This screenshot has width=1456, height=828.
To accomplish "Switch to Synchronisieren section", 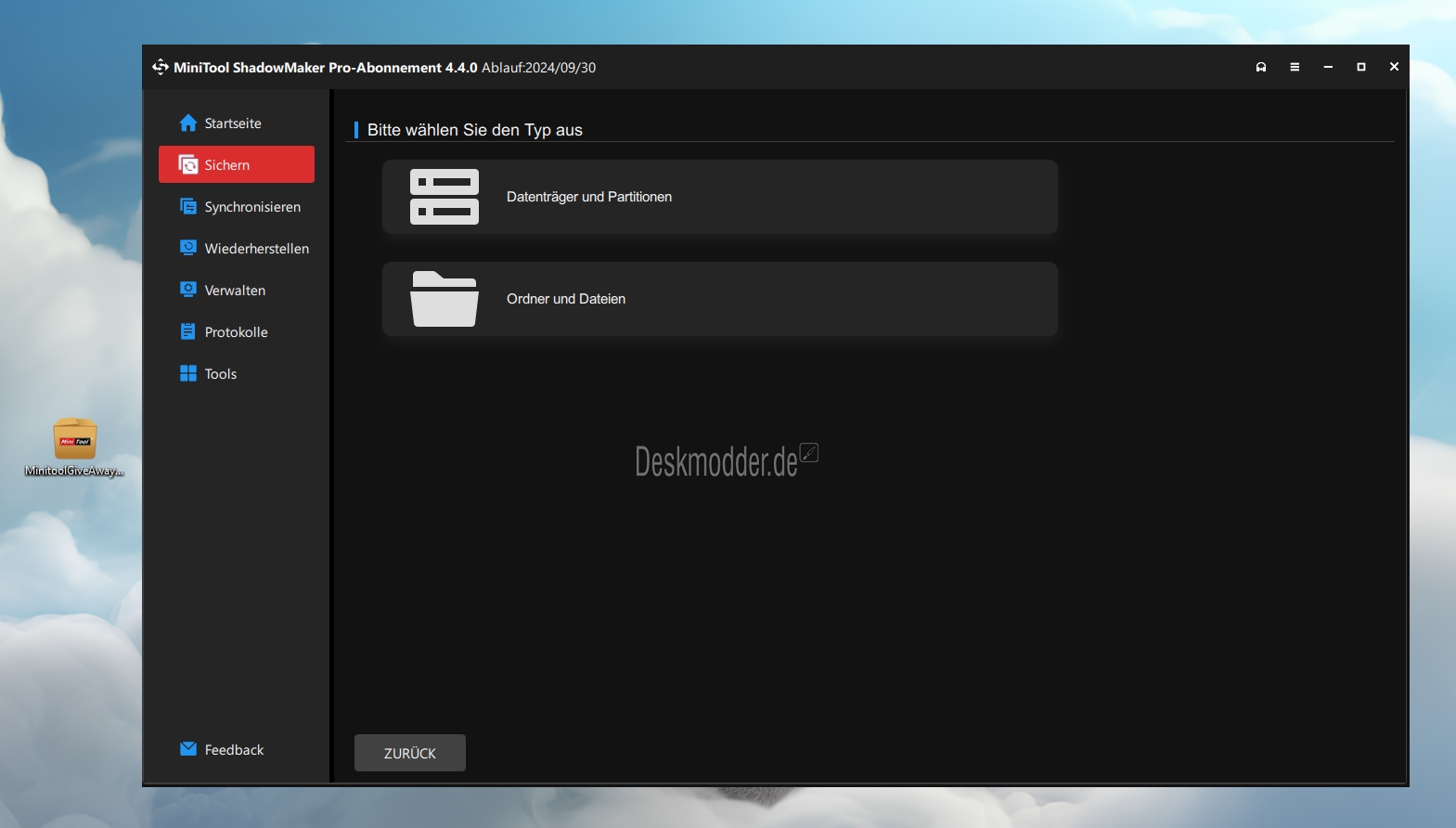I will coord(252,207).
